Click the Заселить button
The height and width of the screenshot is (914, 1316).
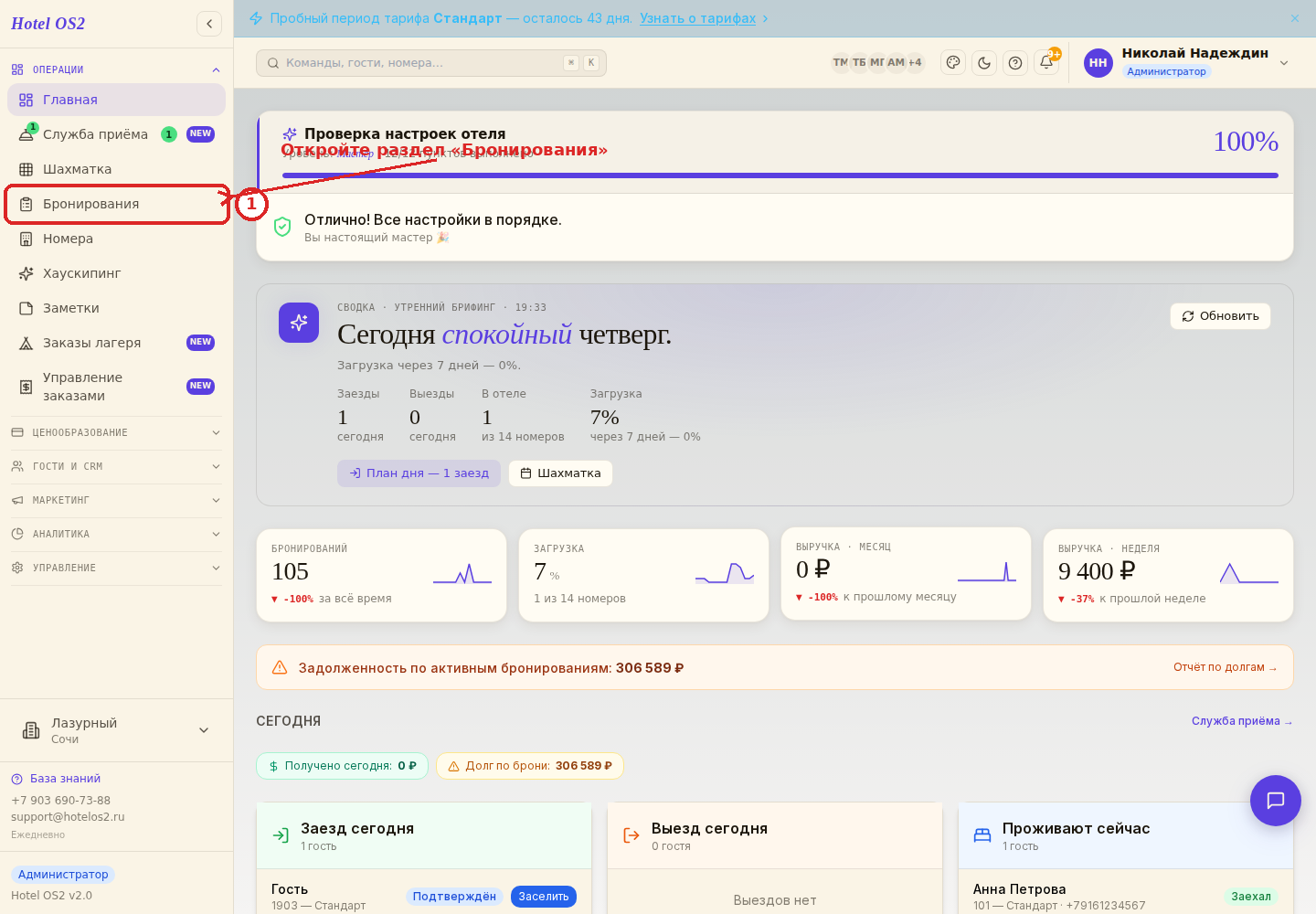click(544, 897)
